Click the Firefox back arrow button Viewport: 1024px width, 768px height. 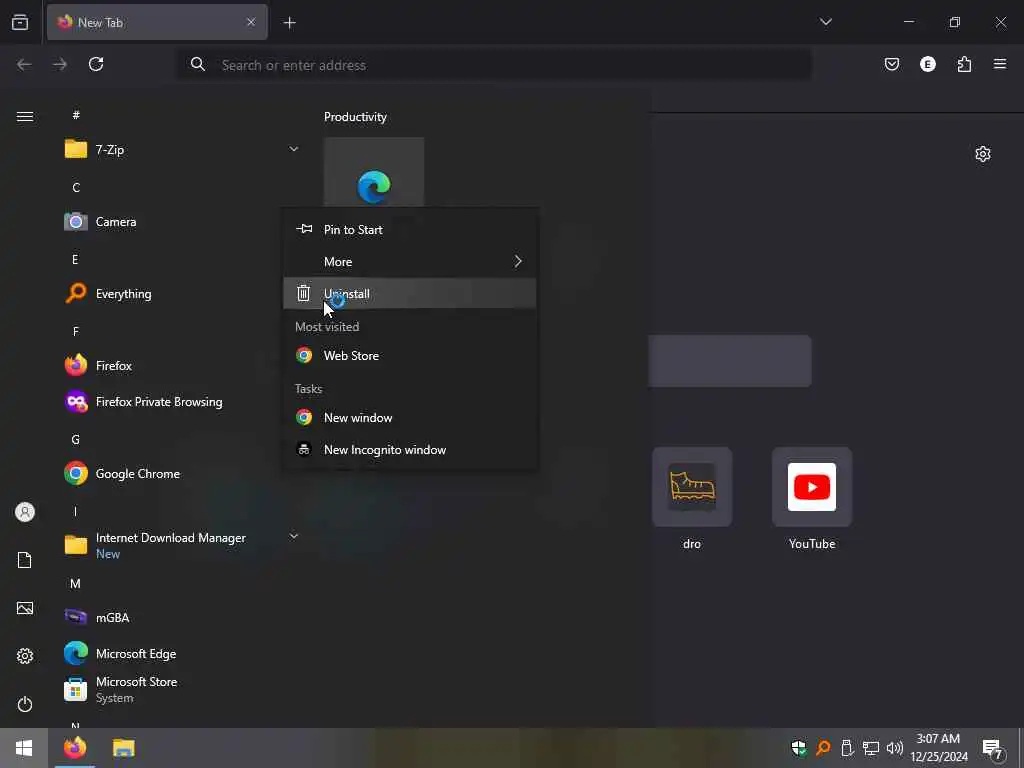click(24, 64)
